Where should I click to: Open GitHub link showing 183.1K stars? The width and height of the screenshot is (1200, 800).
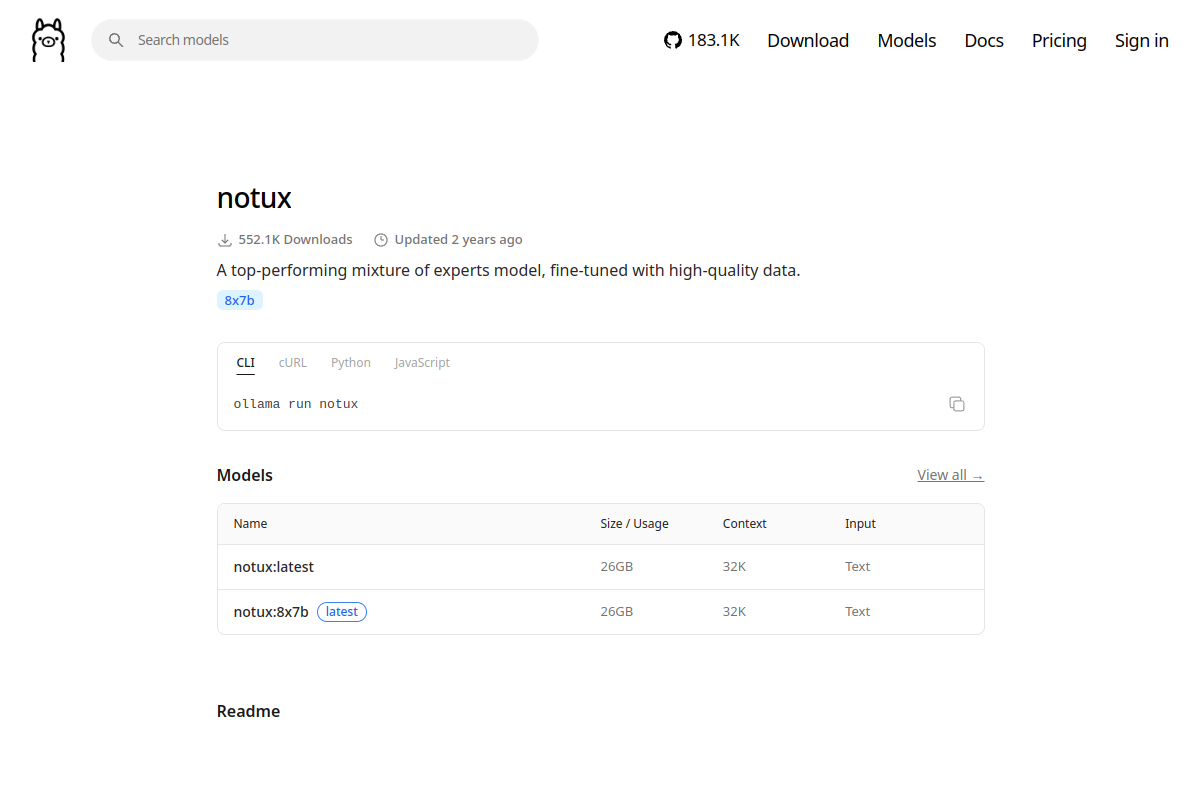click(702, 40)
